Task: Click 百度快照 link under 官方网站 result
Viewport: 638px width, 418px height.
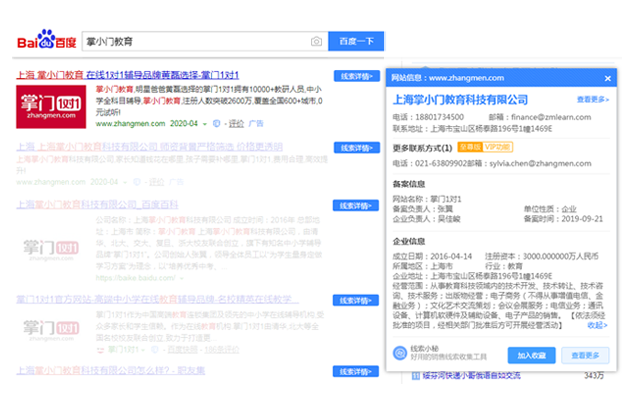Action: [182, 350]
